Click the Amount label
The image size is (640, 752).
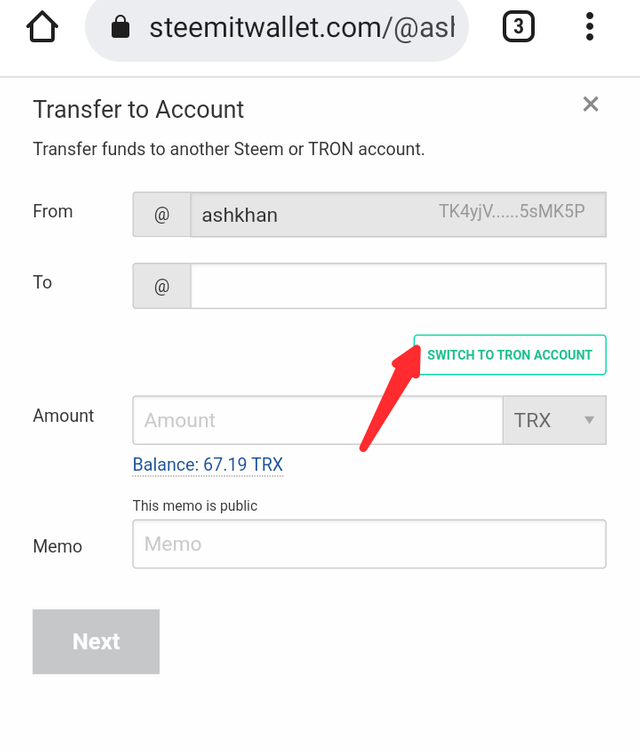[x=64, y=416]
